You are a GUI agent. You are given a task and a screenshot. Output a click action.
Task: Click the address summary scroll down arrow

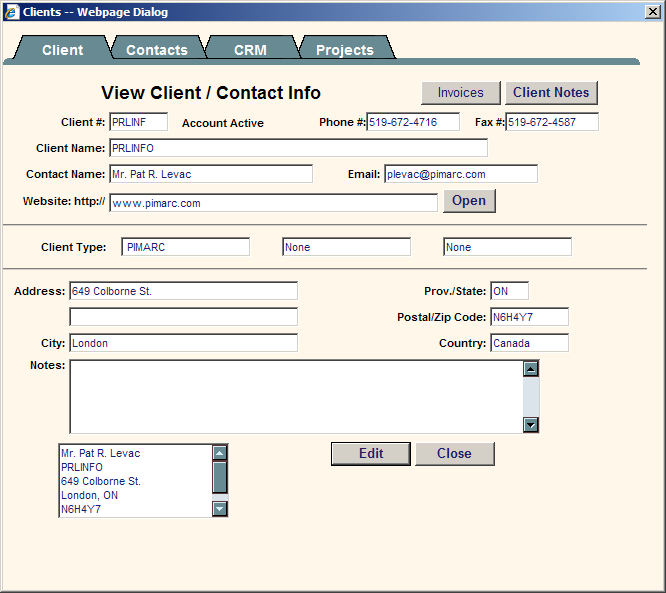click(x=220, y=508)
